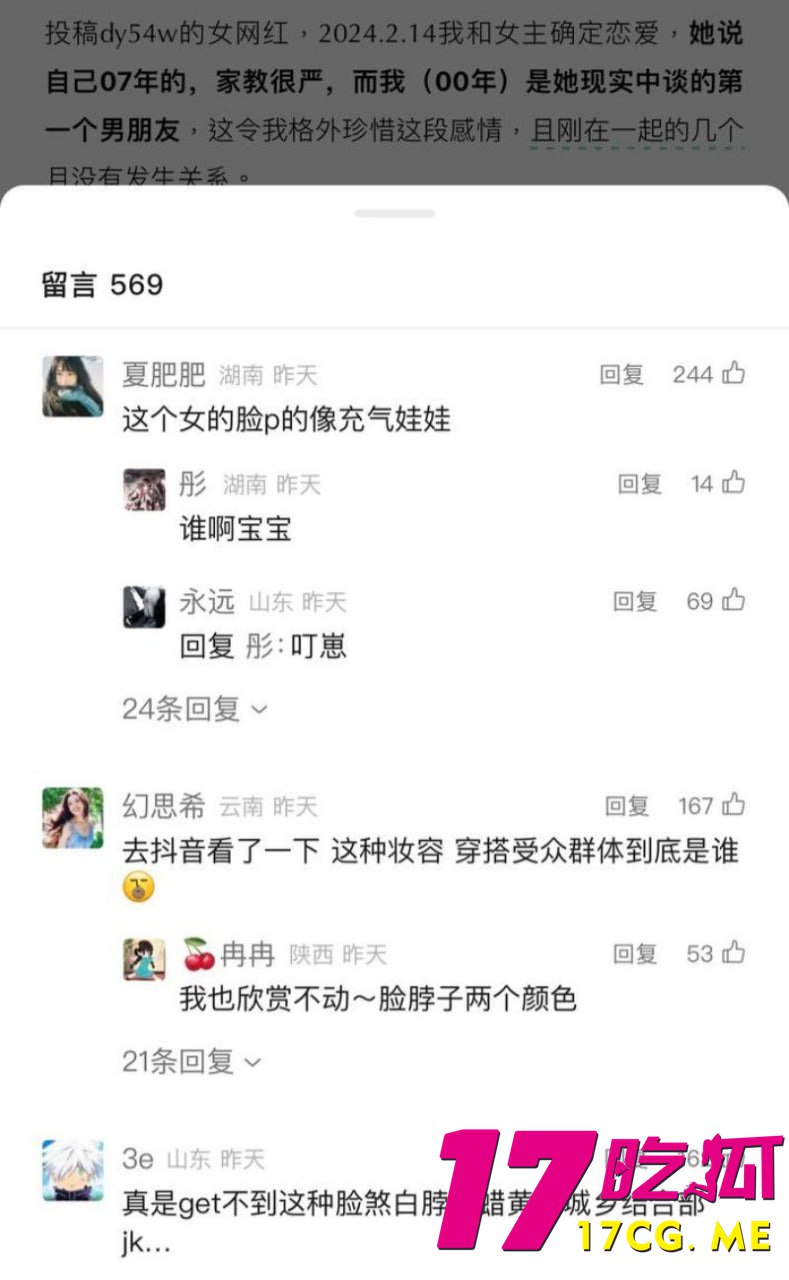The height and width of the screenshot is (1280, 789).
Task: Open 夏肥肥's profile avatar
Action: point(72,386)
